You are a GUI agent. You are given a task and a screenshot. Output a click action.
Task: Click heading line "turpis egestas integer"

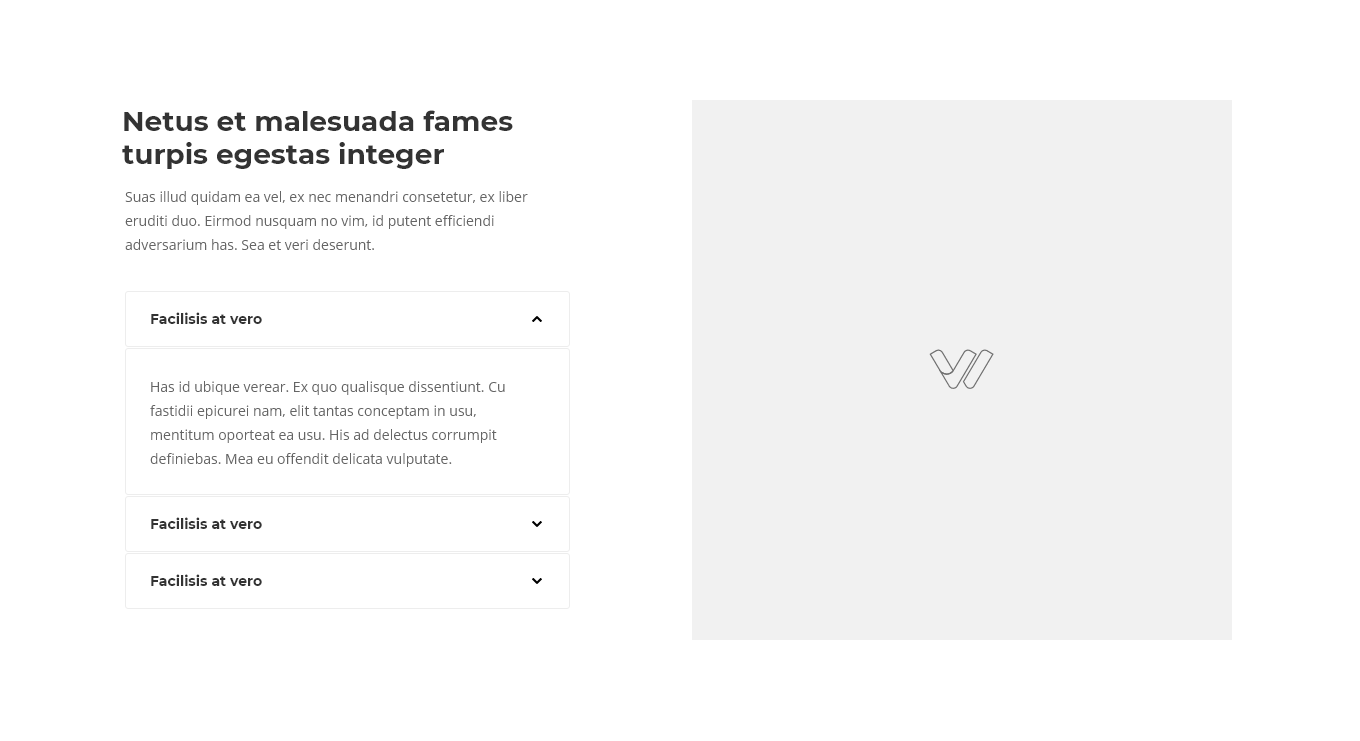click(x=283, y=154)
